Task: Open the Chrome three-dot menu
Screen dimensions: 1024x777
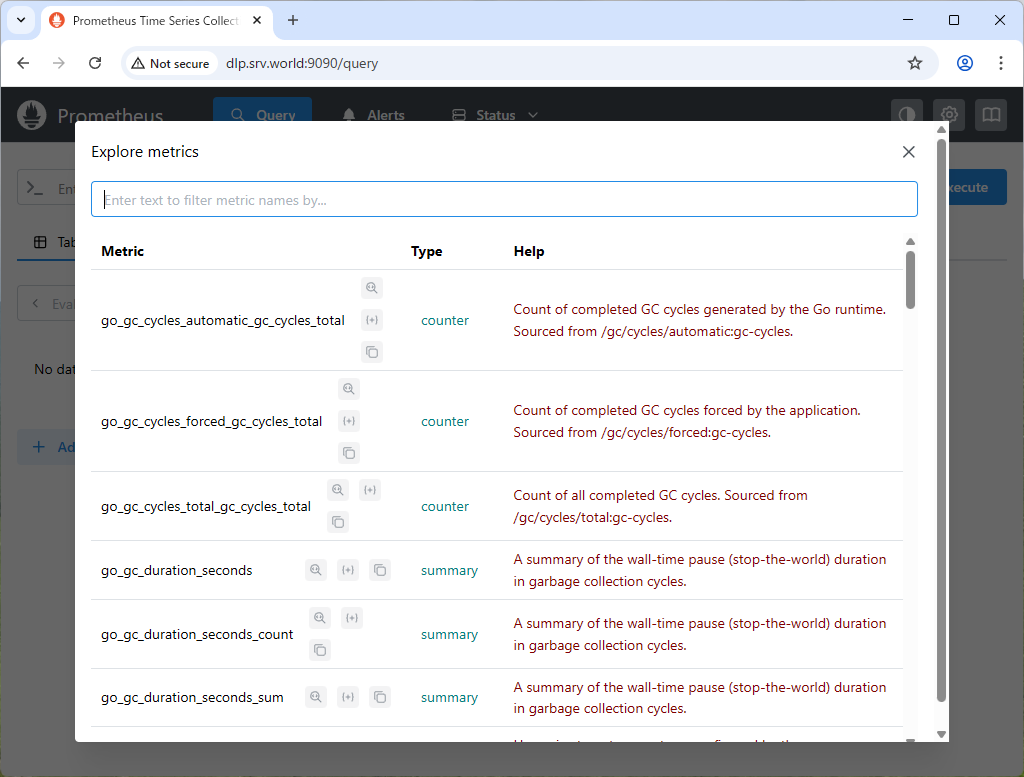Action: pos(1000,63)
